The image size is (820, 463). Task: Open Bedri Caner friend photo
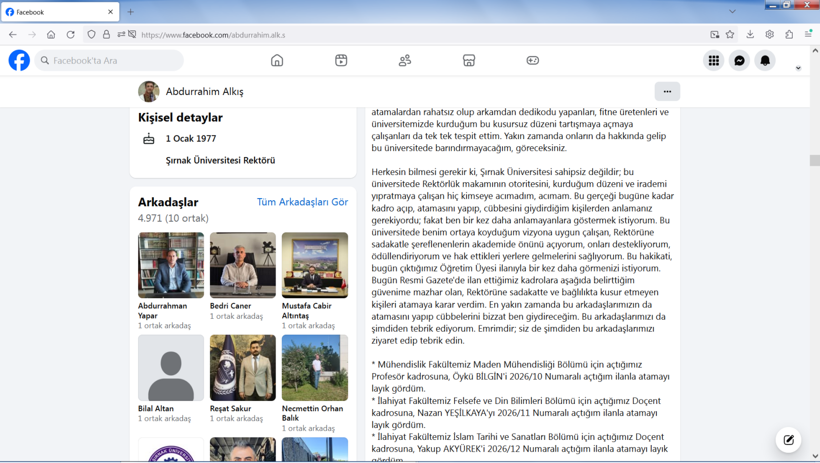click(243, 265)
